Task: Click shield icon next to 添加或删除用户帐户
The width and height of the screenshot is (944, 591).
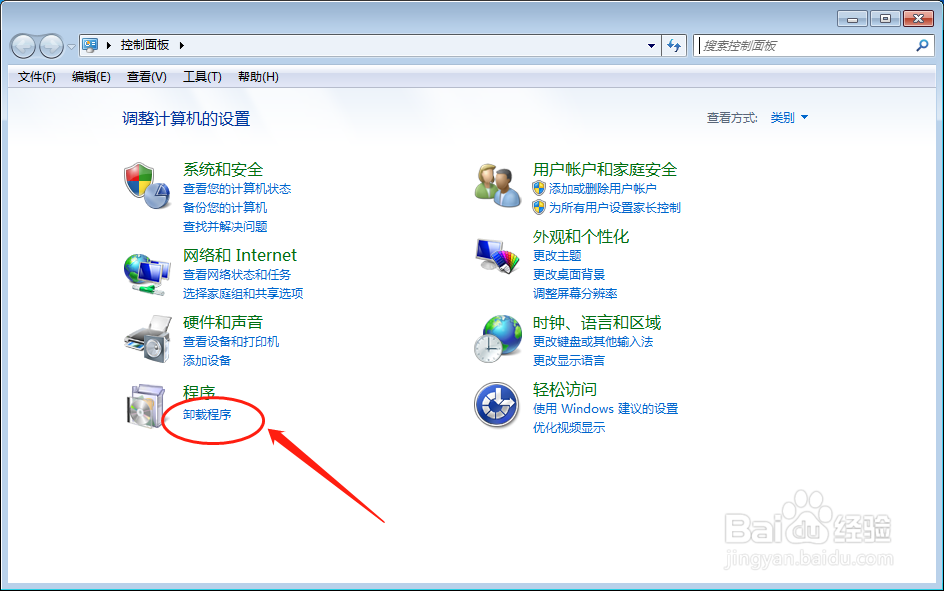Action: click(539, 188)
